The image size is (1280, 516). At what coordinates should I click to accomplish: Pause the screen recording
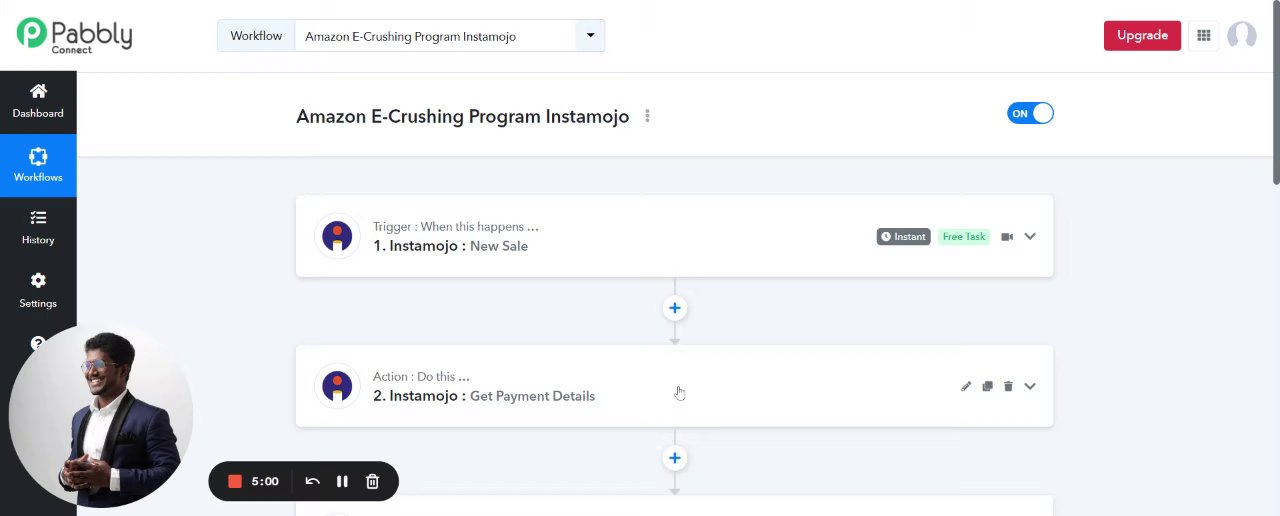tap(342, 482)
